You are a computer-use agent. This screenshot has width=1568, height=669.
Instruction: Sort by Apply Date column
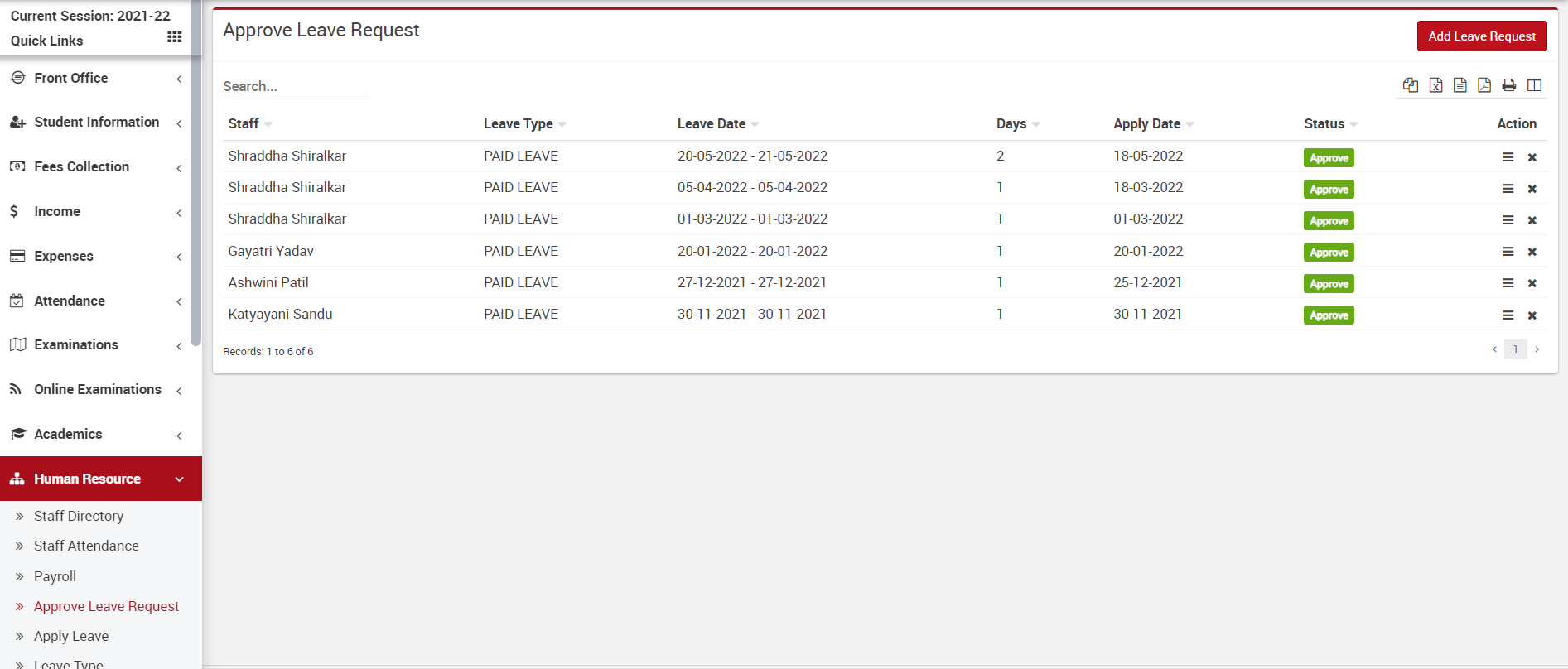tap(1146, 123)
